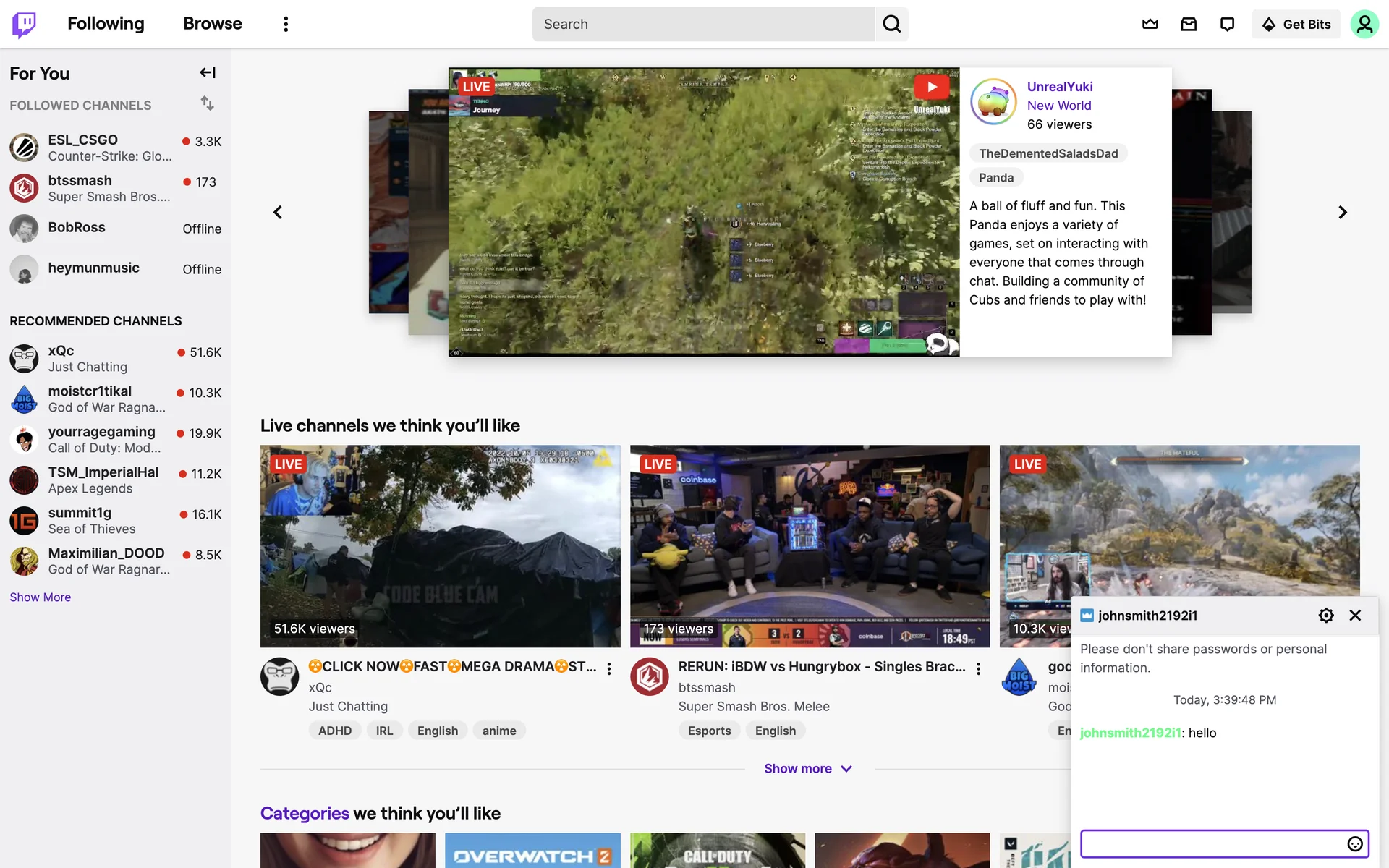Click the Twitch logo home icon
The image size is (1389, 868).
click(24, 24)
